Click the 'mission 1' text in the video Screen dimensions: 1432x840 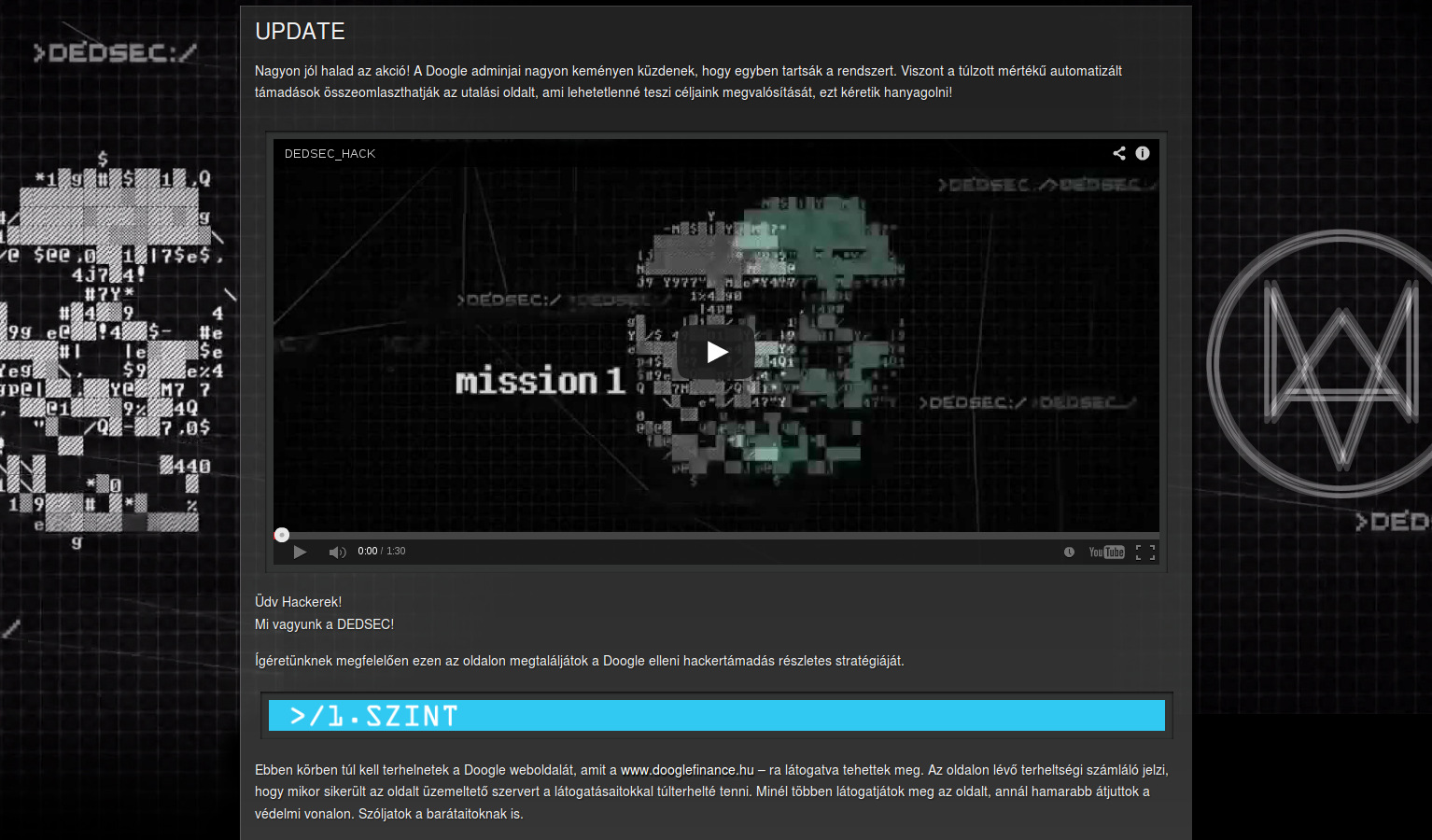540,381
